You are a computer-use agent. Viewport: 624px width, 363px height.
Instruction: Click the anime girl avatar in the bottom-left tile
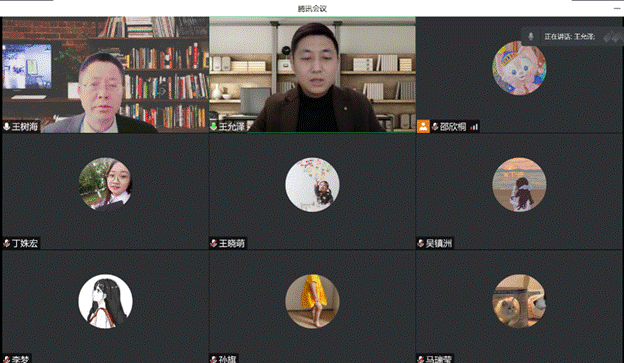[x=105, y=301]
